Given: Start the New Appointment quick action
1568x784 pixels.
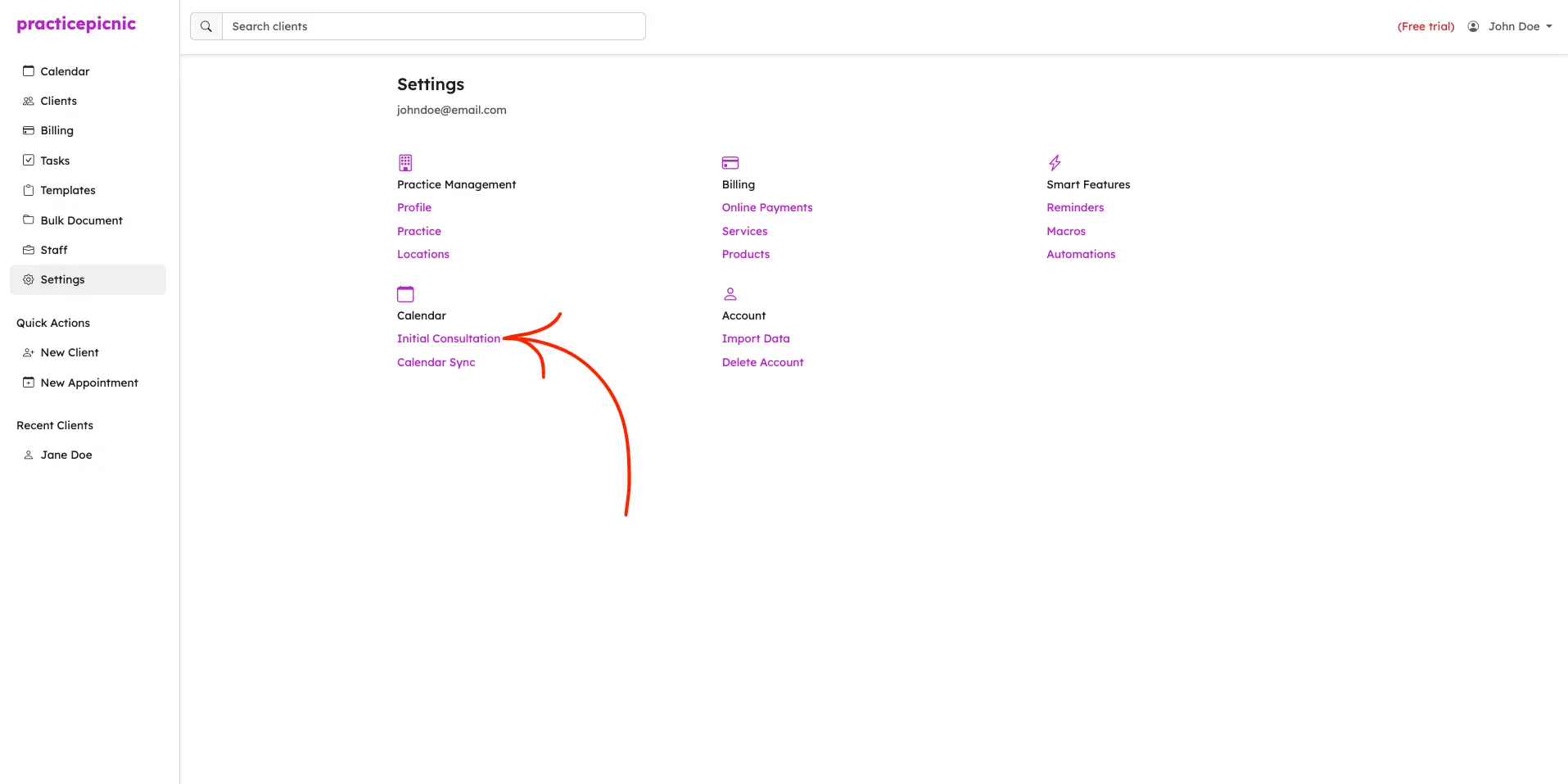Looking at the screenshot, I should pos(88,383).
